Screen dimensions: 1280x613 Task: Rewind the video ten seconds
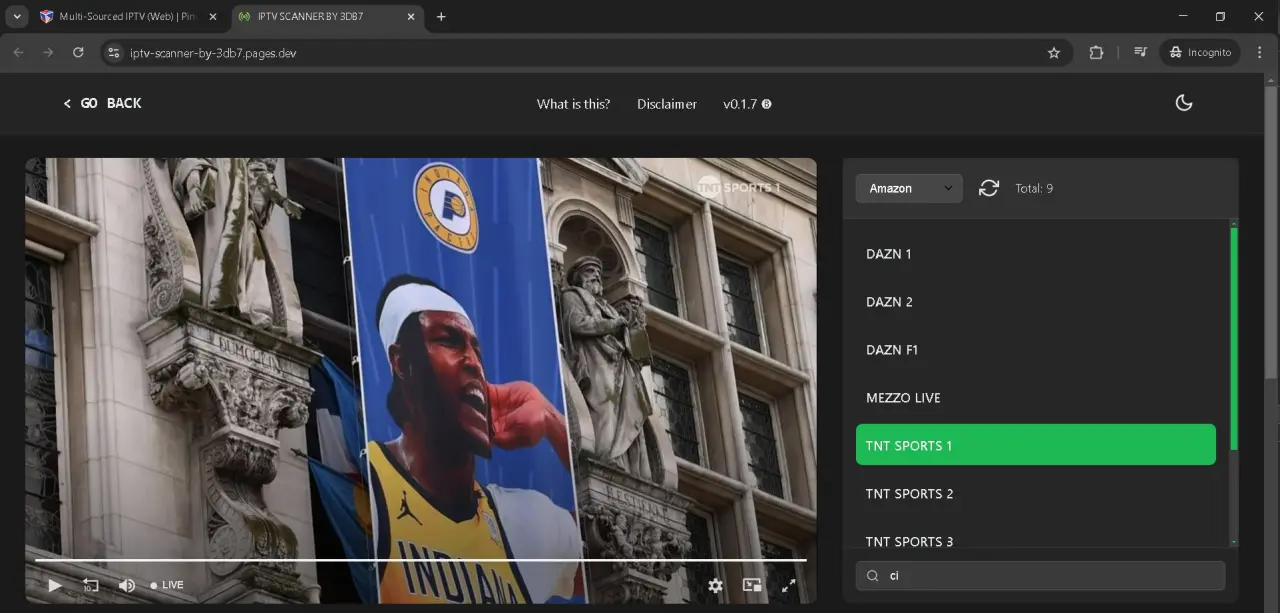pyautogui.click(x=90, y=585)
